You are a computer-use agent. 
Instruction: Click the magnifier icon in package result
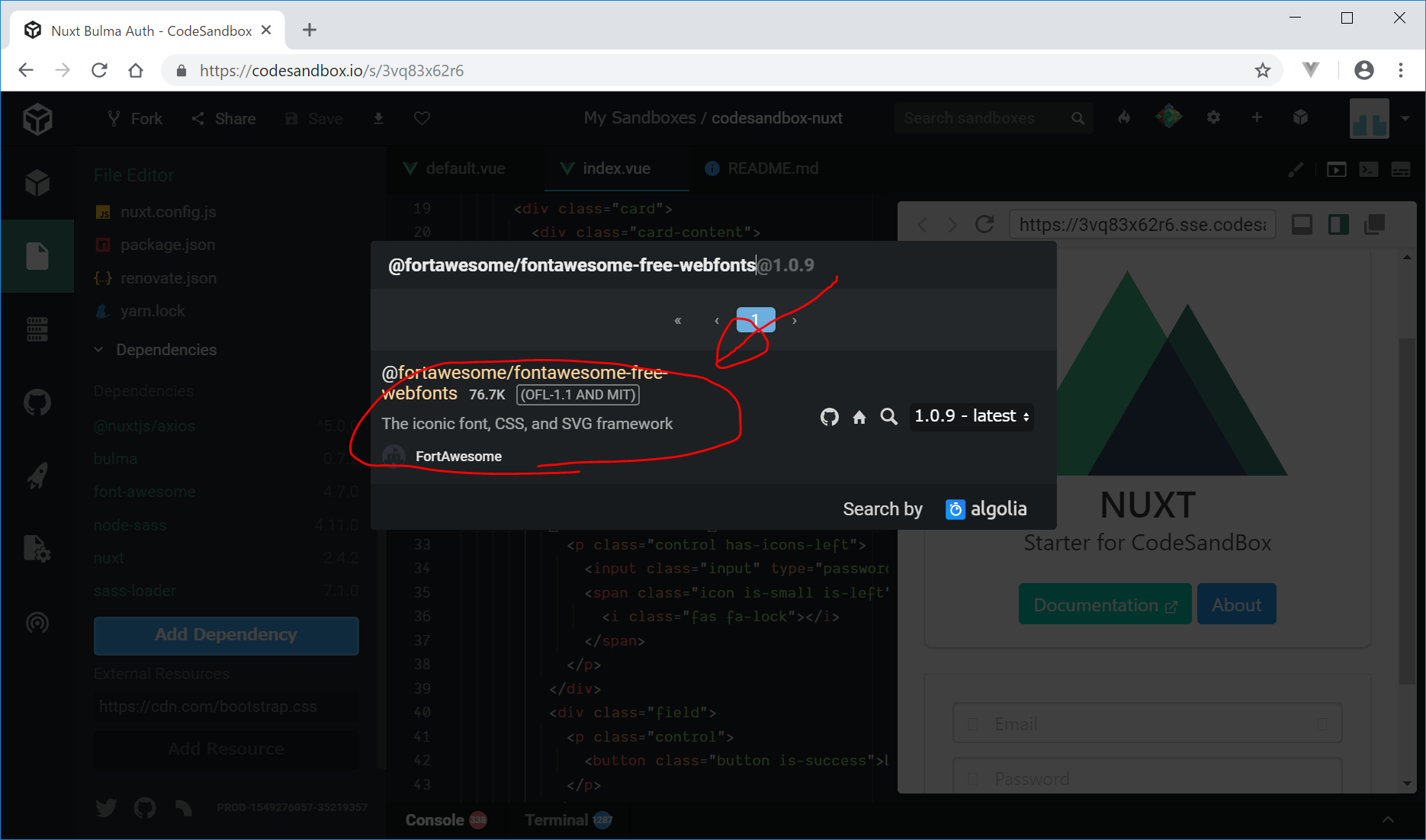coord(888,416)
